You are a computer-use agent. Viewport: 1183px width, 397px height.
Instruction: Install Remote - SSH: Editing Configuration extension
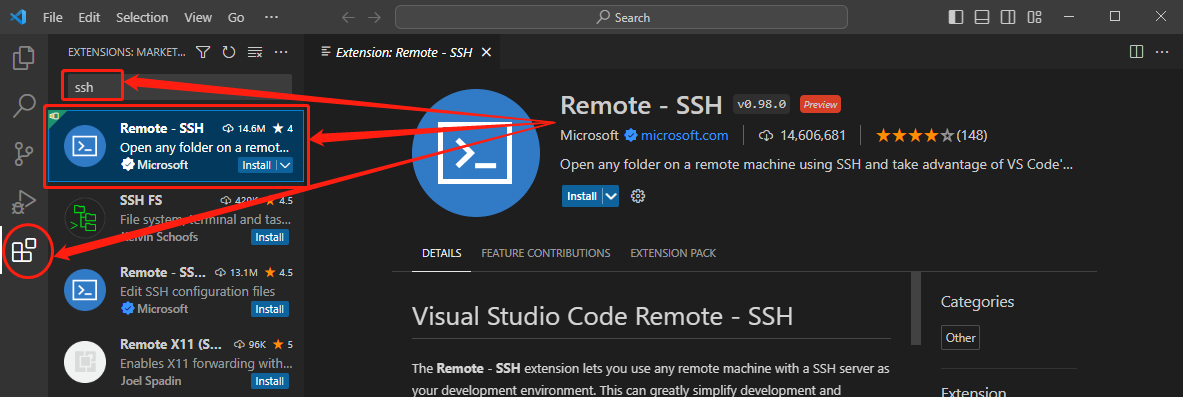pyautogui.click(x=269, y=309)
